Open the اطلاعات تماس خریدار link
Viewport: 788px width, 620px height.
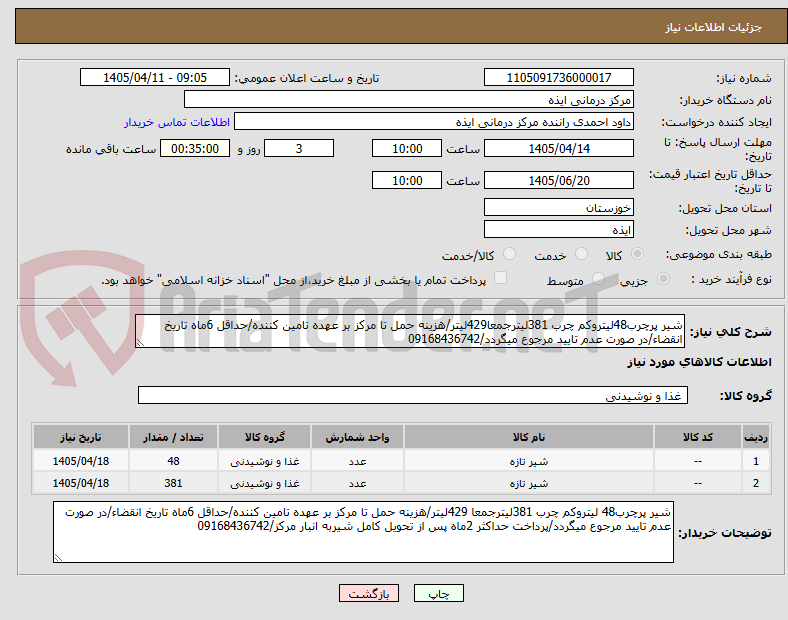point(177,122)
